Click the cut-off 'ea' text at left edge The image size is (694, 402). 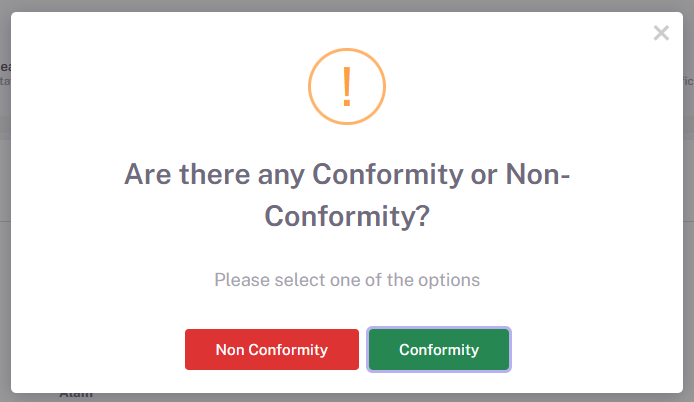click(x=5, y=67)
